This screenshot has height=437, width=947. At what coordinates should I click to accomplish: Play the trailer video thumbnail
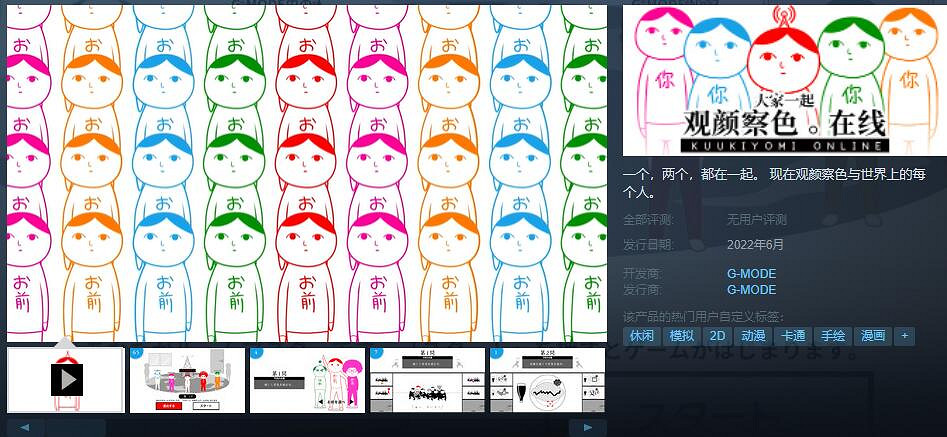point(66,380)
